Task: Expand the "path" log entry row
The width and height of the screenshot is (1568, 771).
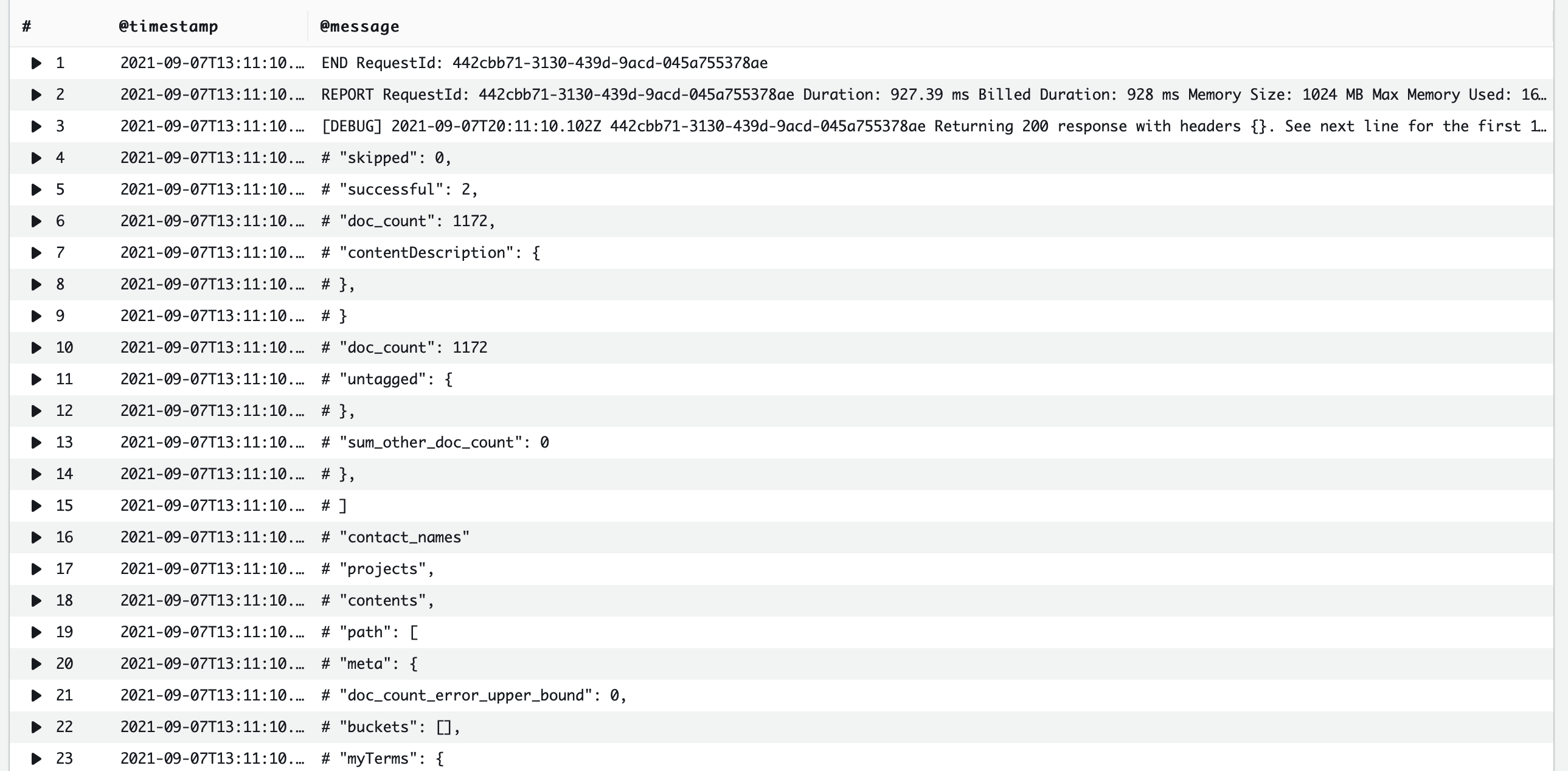Action: click(x=36, y=632)
